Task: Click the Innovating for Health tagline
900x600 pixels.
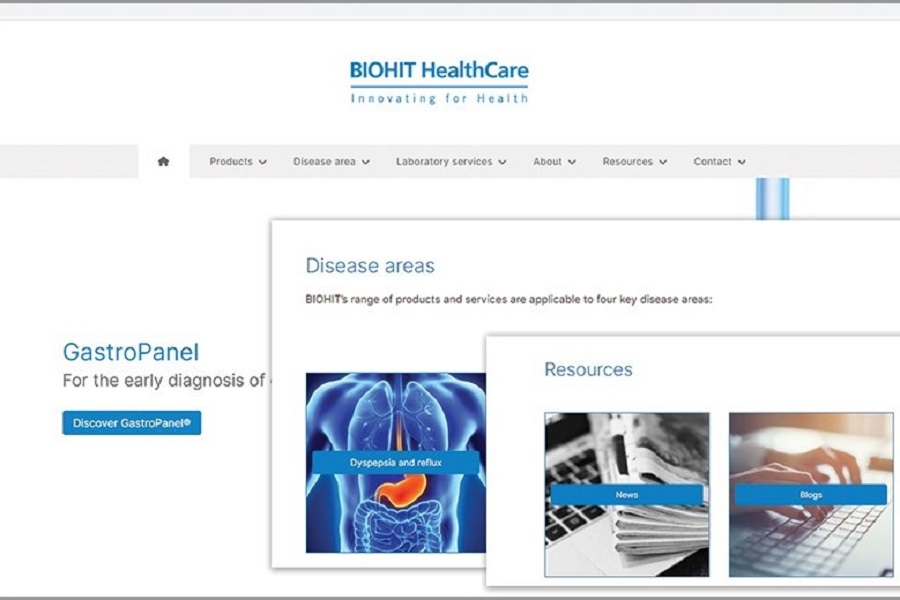Action: 439,99
